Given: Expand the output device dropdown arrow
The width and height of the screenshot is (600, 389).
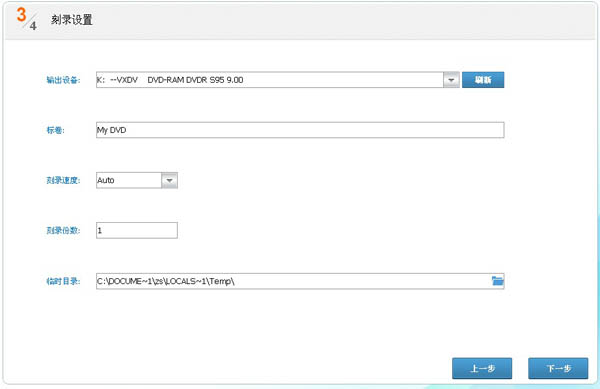Looking at the screenshot, I should point(451,80).
